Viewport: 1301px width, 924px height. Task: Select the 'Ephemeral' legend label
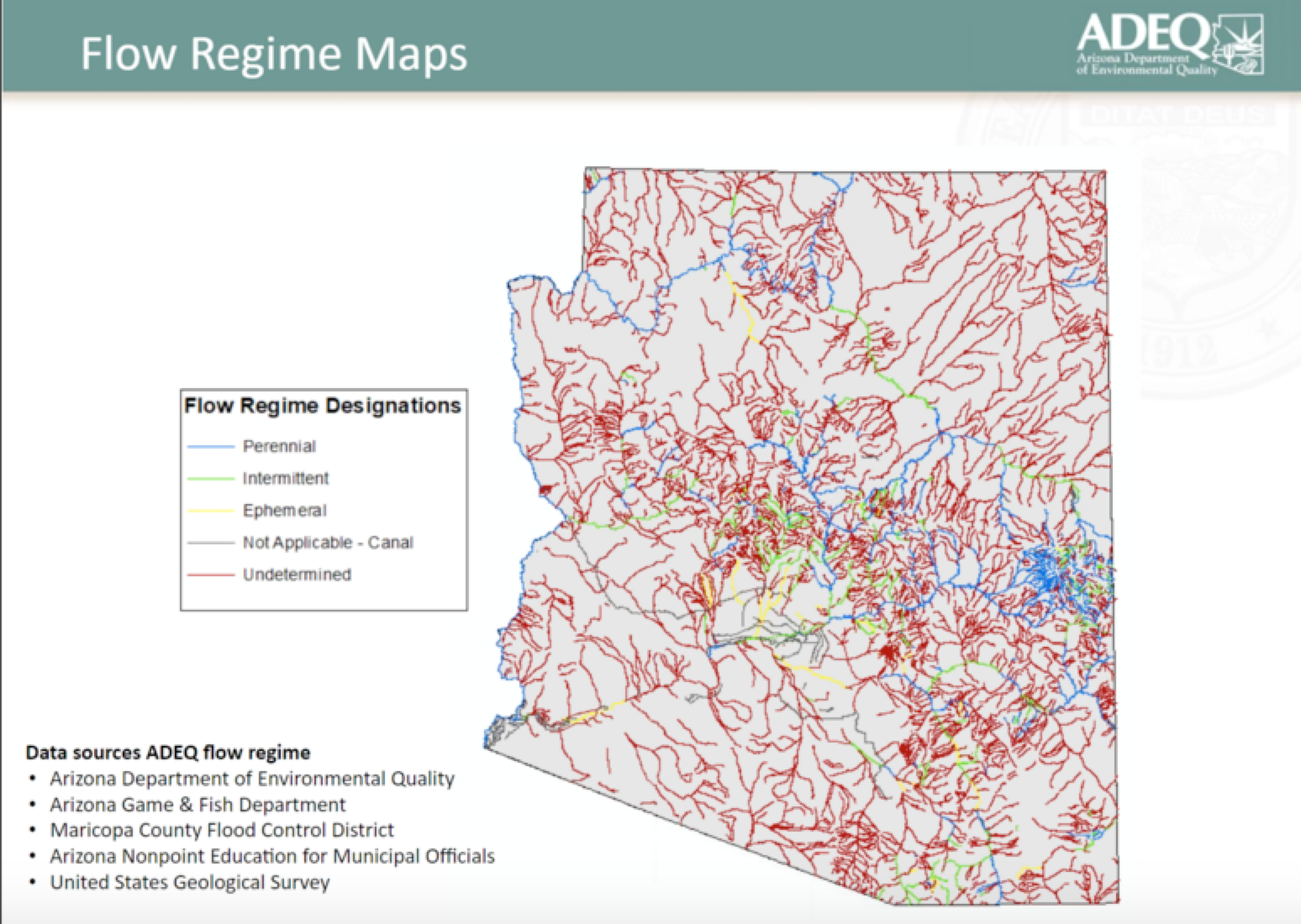tap(284, 510)
